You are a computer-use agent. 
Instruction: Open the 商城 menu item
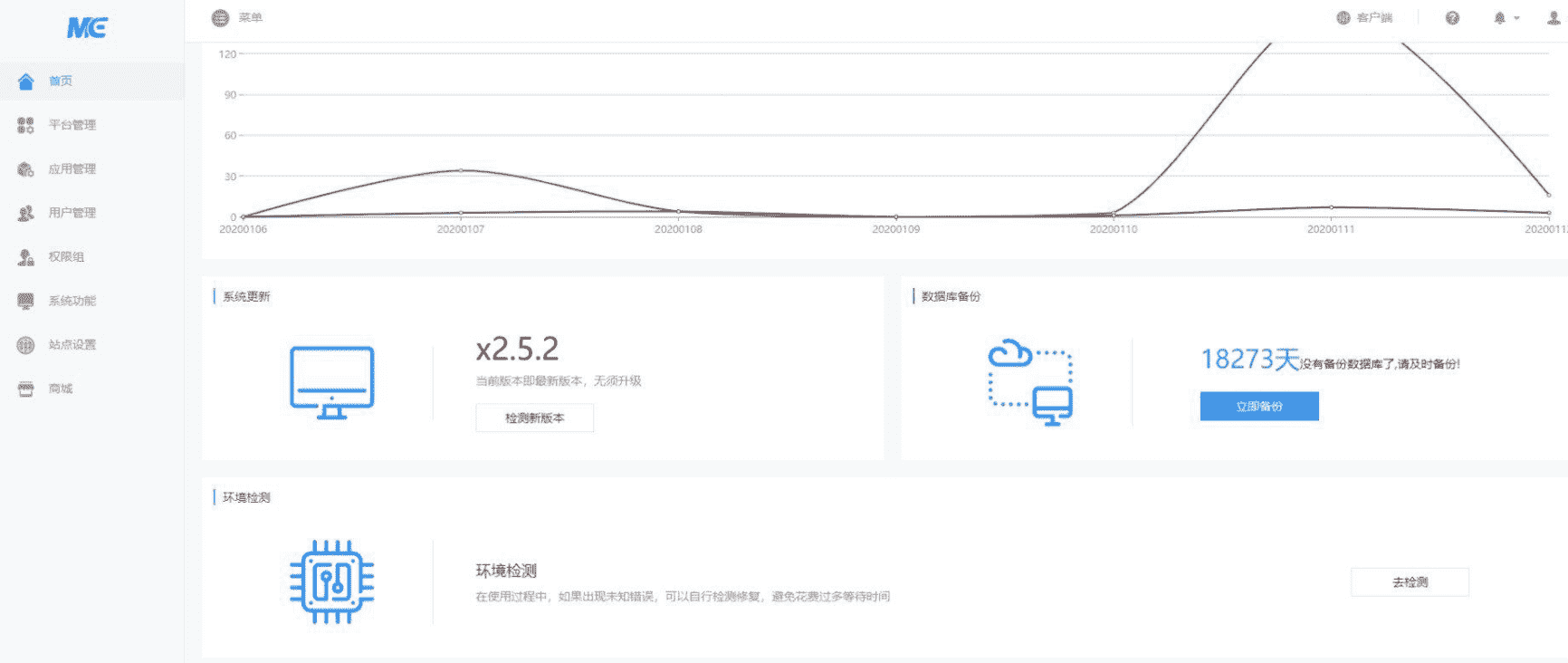click(91, 389)
